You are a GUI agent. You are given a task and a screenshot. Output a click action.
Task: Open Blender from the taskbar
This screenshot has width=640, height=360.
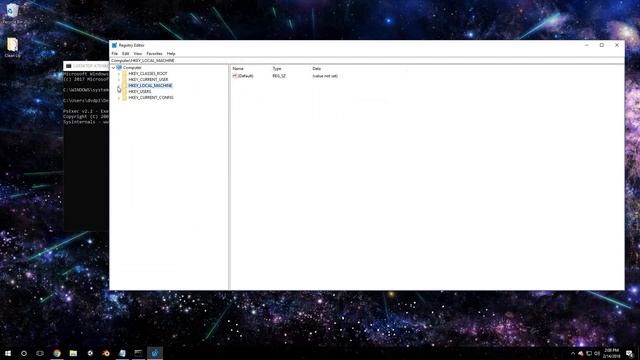(106, 353)
